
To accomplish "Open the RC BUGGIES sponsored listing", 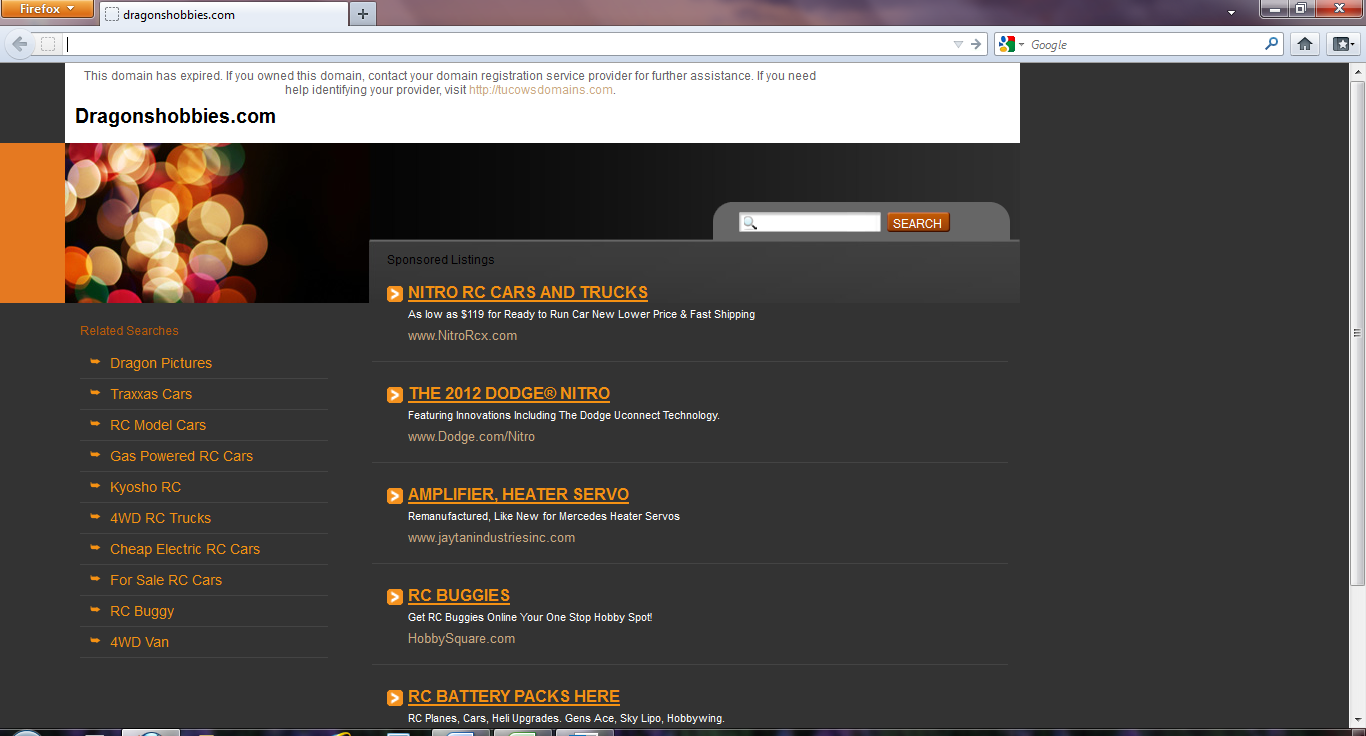I will [459, 596].
